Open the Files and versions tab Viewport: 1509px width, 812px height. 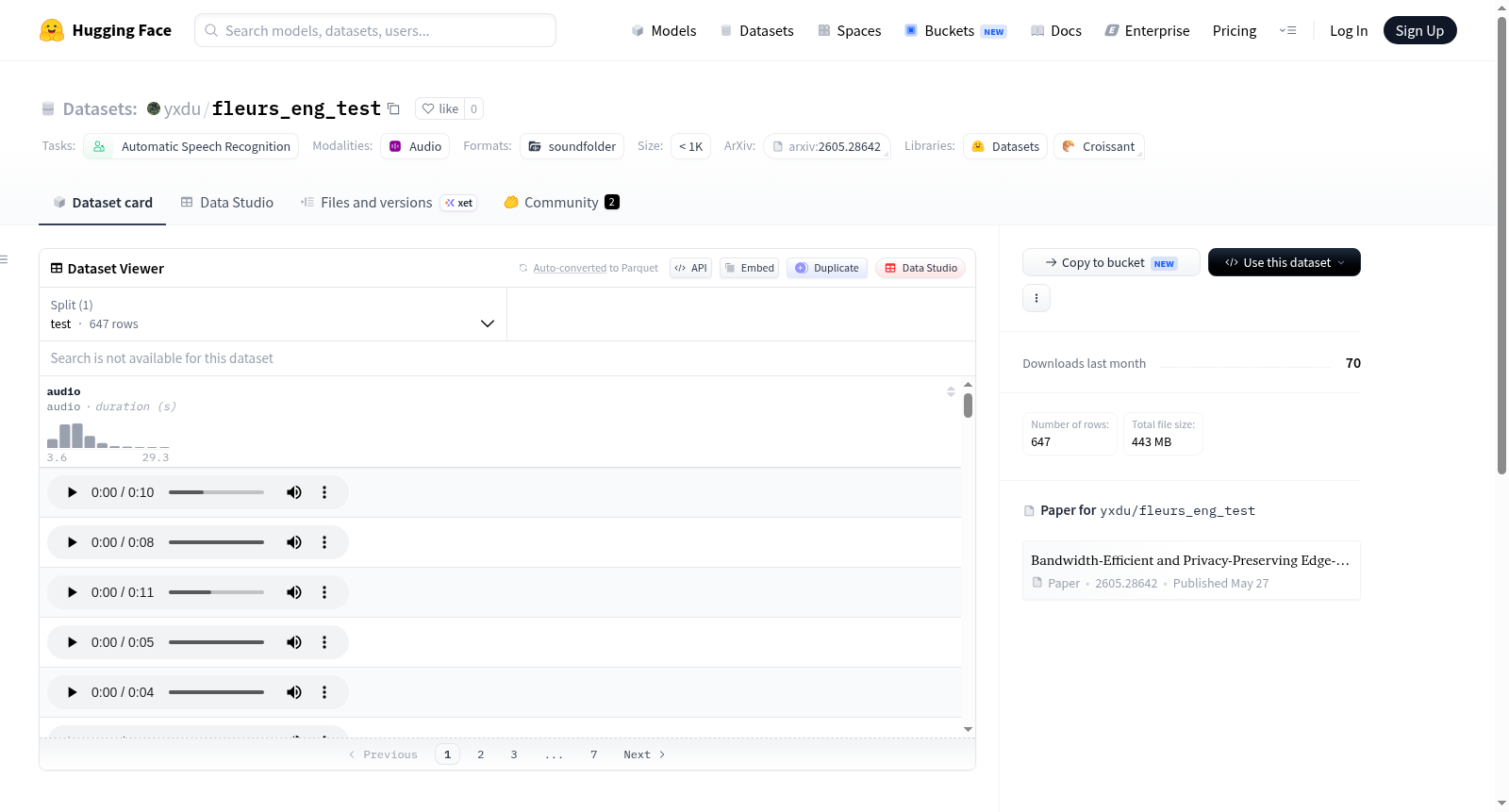(389, 203)
